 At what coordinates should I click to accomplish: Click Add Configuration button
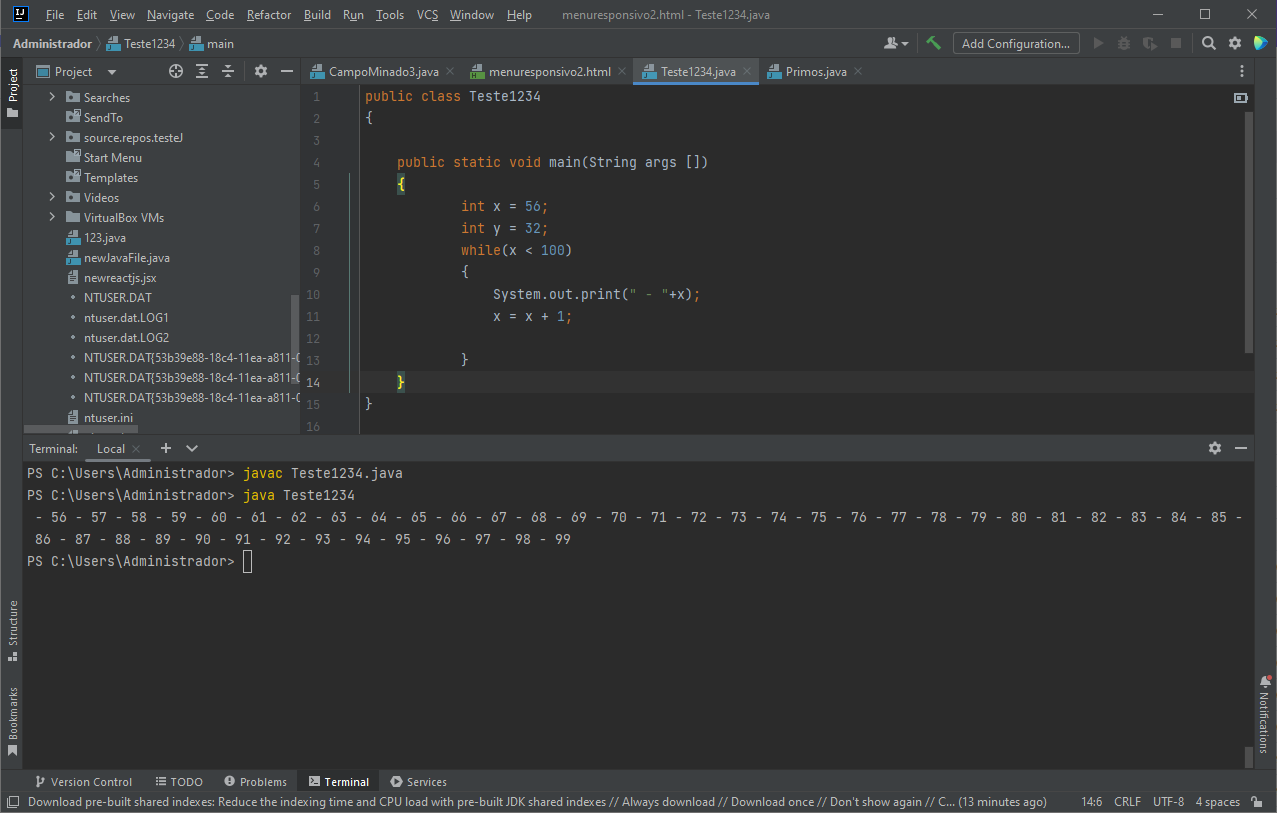coord(1016,43)
